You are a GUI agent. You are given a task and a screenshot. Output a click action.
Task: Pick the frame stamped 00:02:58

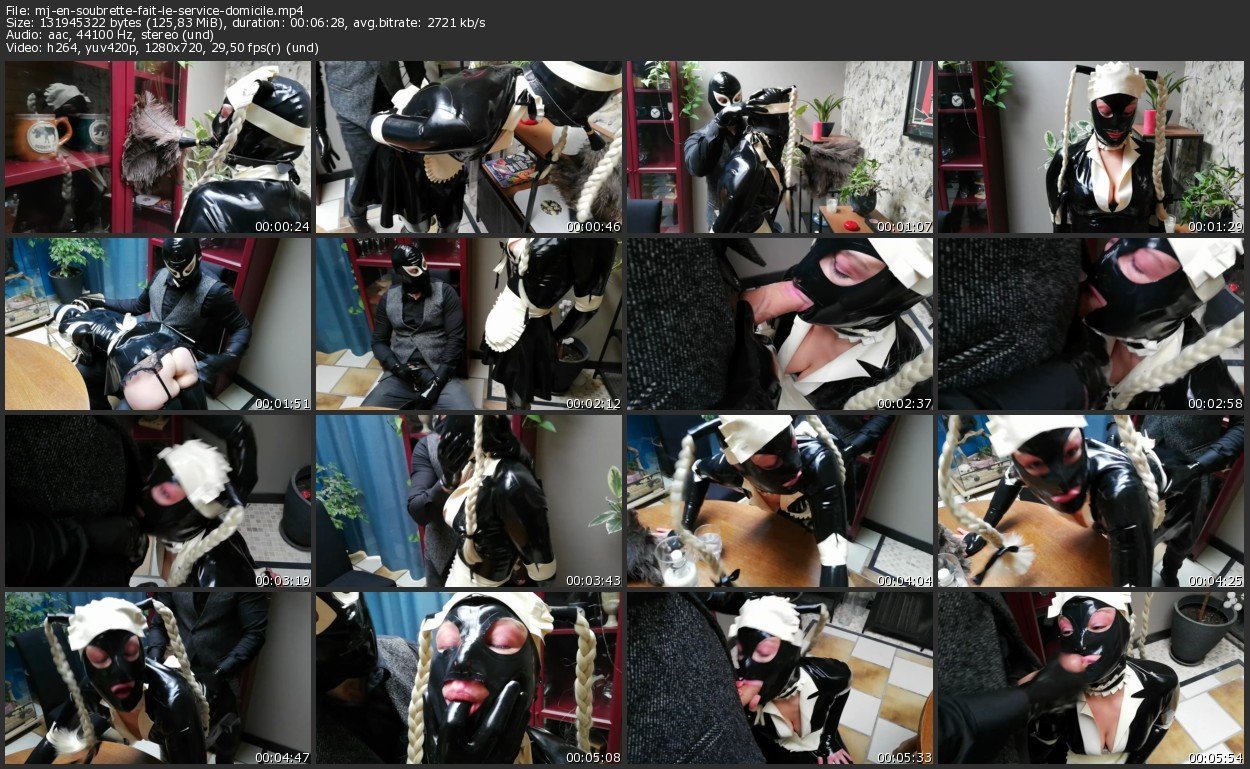[x=1091, y=324]
